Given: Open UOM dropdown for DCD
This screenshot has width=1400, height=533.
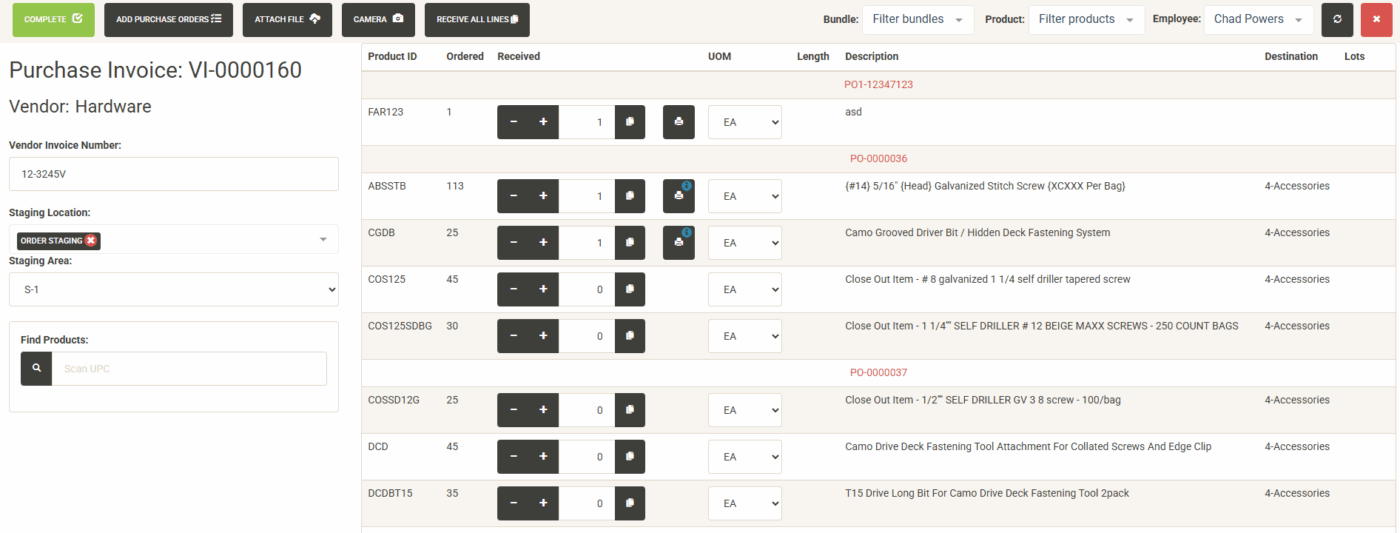Looking at the screenshot, I should (745, 457).
